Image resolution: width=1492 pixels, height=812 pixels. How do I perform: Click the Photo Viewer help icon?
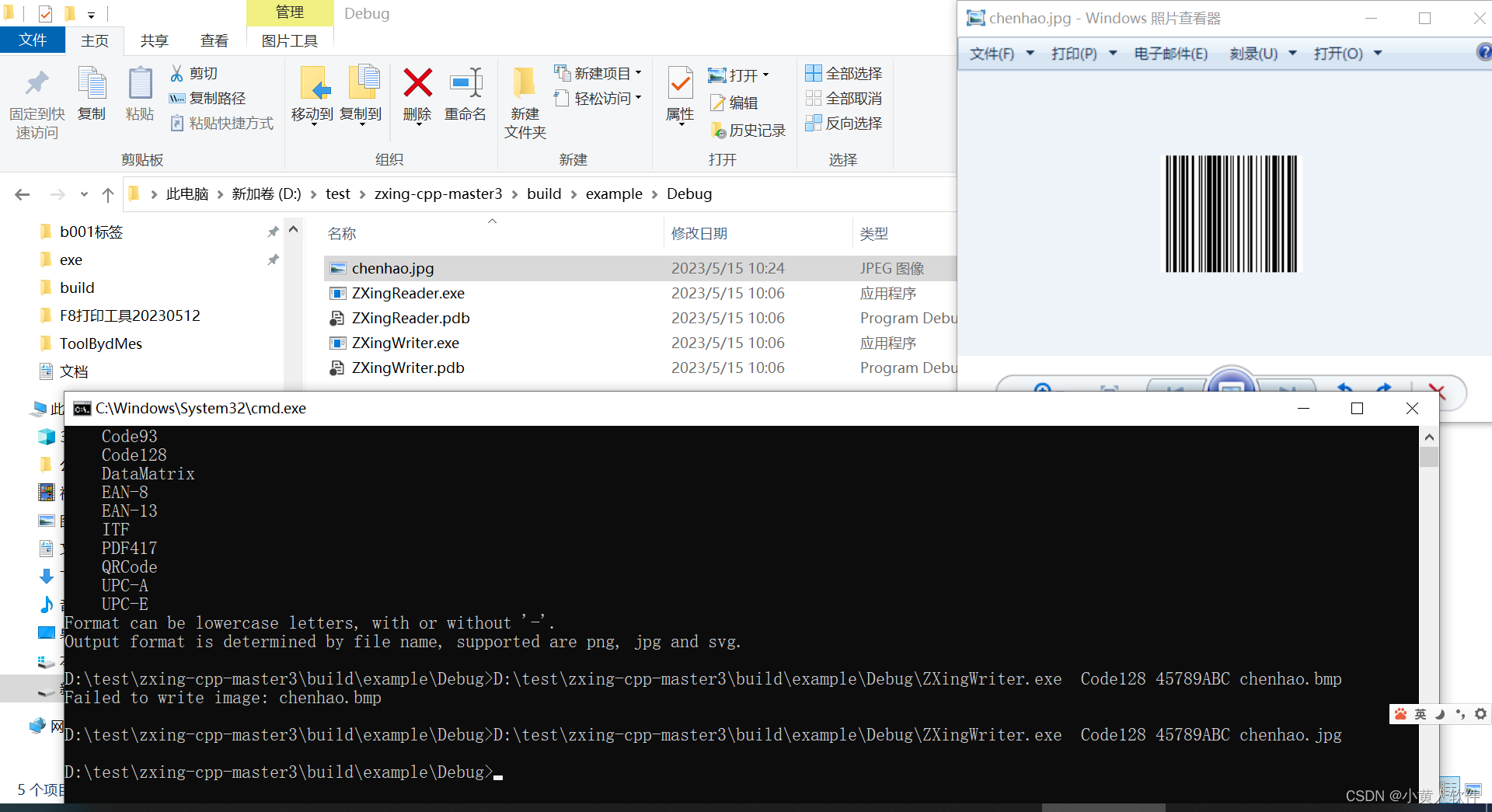pyautogui.click(x=1483, y=52)
